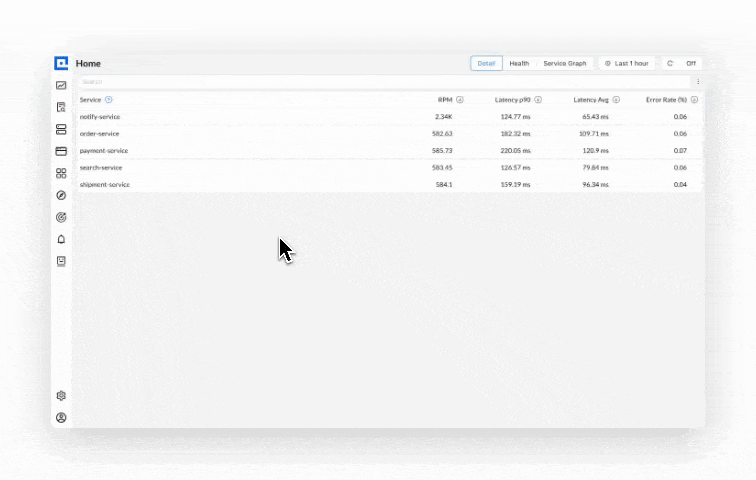Open order-service row link
756x480 pixels.
click(x=99, y=133)
